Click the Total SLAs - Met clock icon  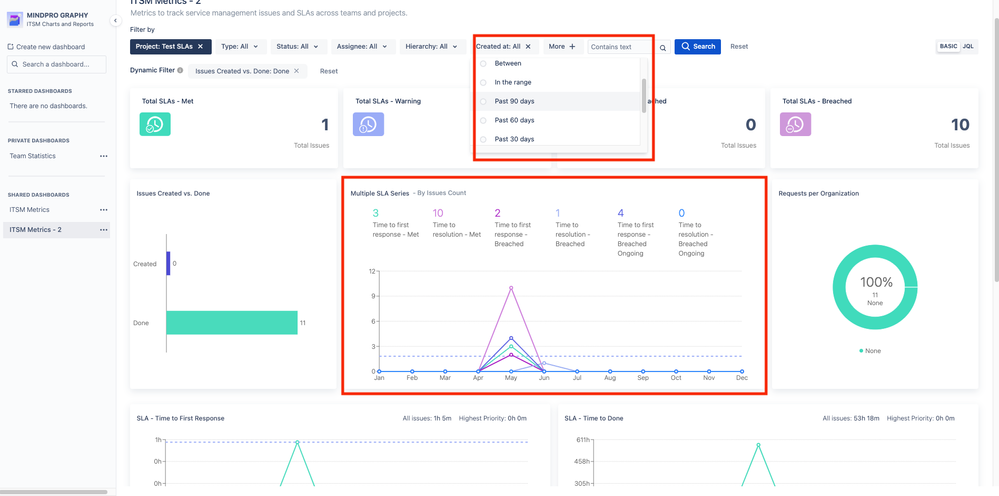point(155,124)
